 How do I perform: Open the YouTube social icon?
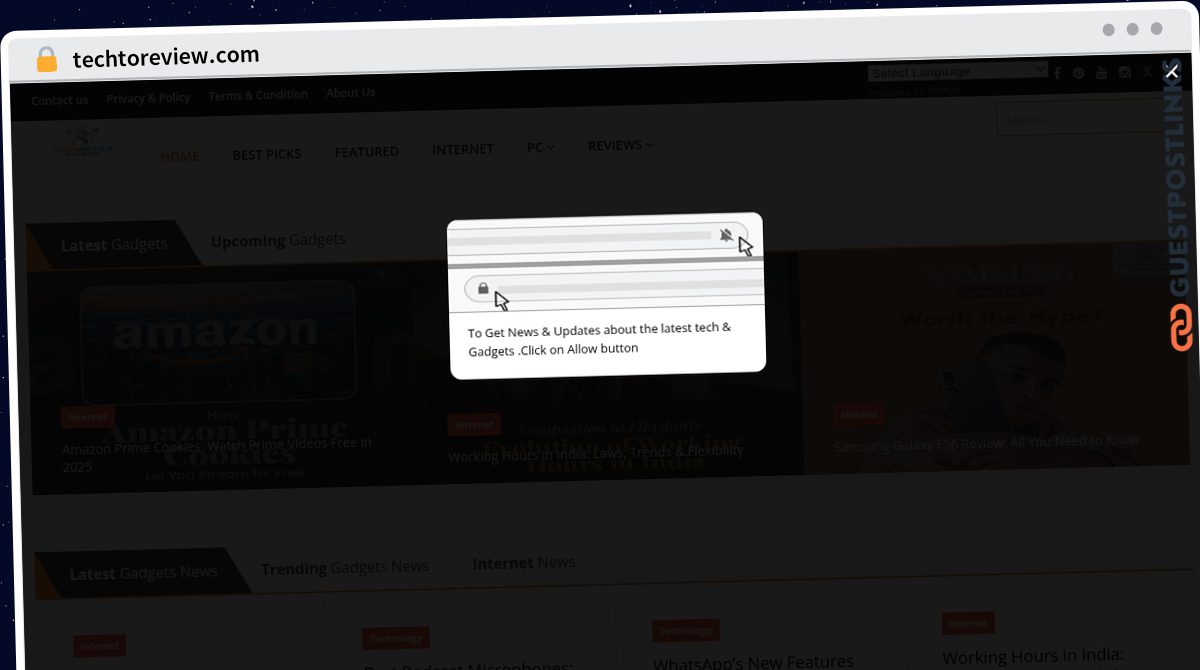tap(1102, 72)
